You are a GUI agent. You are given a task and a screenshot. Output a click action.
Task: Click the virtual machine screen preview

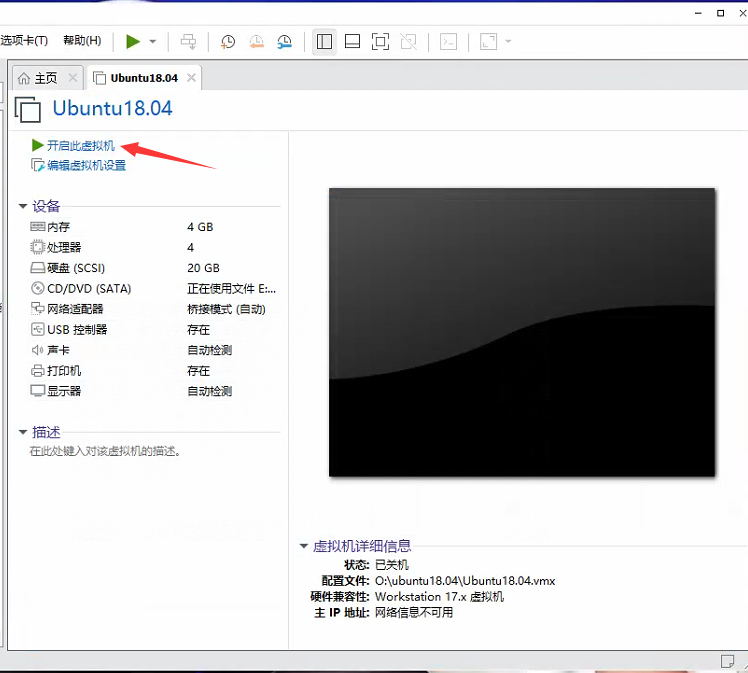(522, 332)
